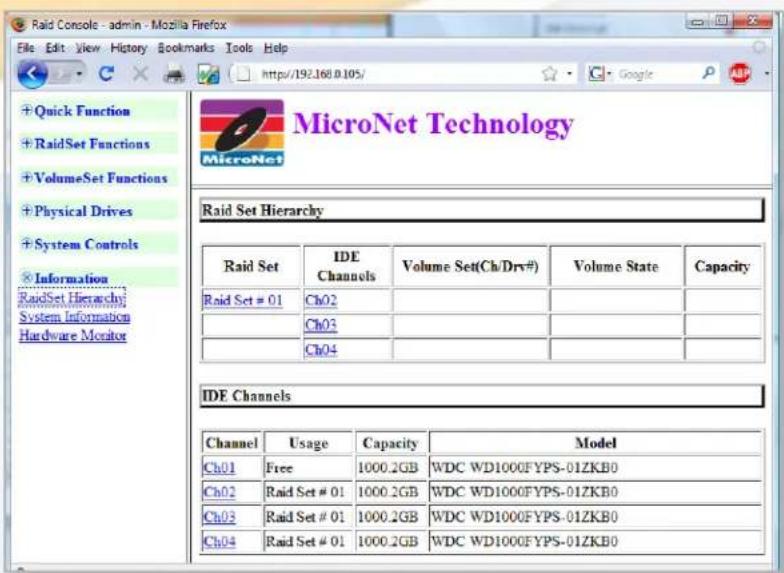Open the System Information link
Viewport: 784px width, 573px height.
(x=74, y=317)
